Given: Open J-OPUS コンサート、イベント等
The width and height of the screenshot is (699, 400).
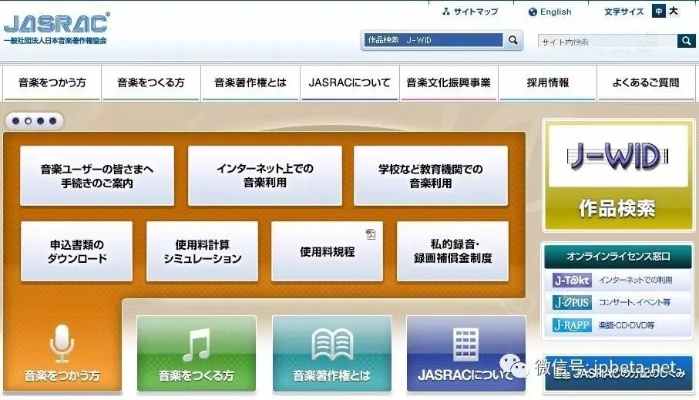Looking at the screenshot, I should (618, 302).
